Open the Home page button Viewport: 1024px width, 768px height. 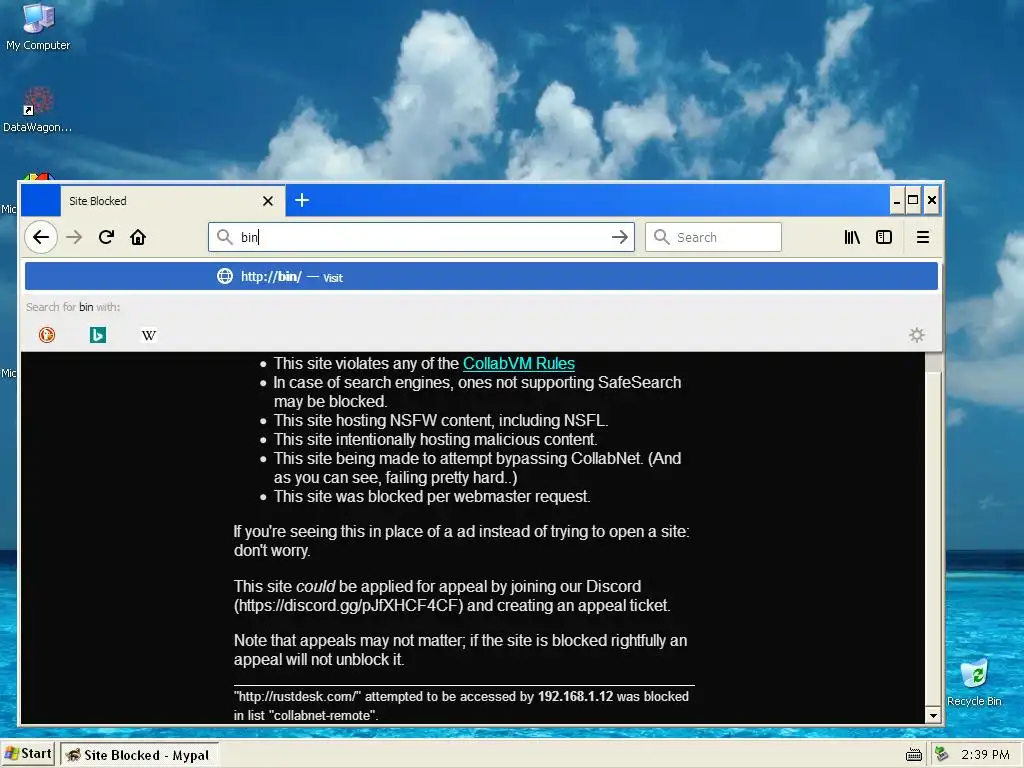(138, 237)
